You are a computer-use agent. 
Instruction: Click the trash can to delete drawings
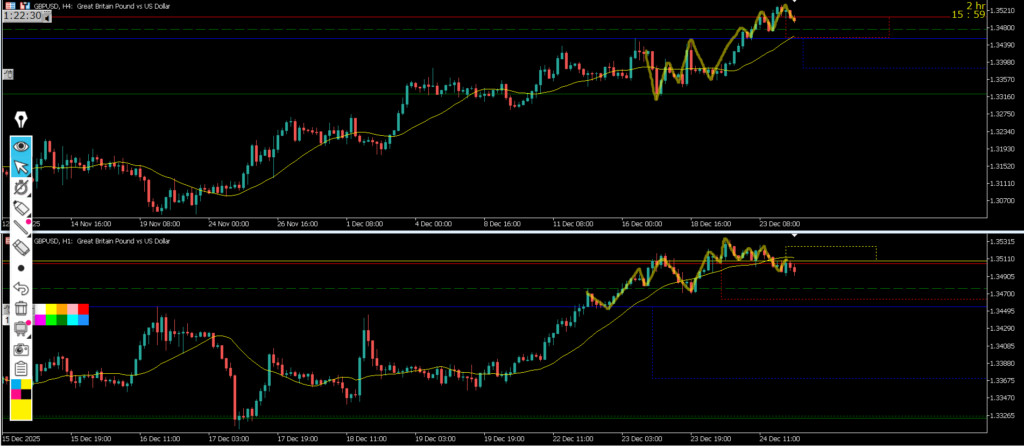point(21,308)
